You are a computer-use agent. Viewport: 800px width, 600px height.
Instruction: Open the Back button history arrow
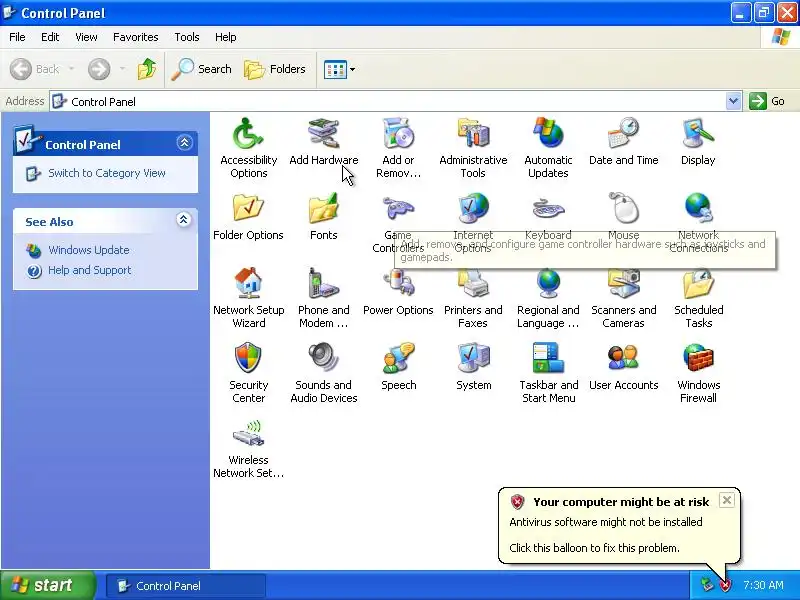coord(71,69)
